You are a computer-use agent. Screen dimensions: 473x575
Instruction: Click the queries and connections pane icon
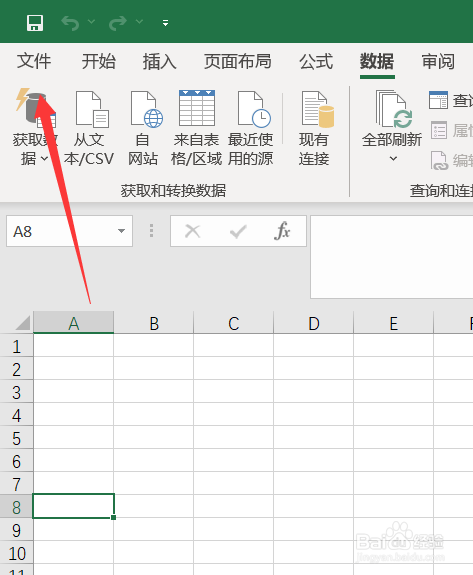439,100
